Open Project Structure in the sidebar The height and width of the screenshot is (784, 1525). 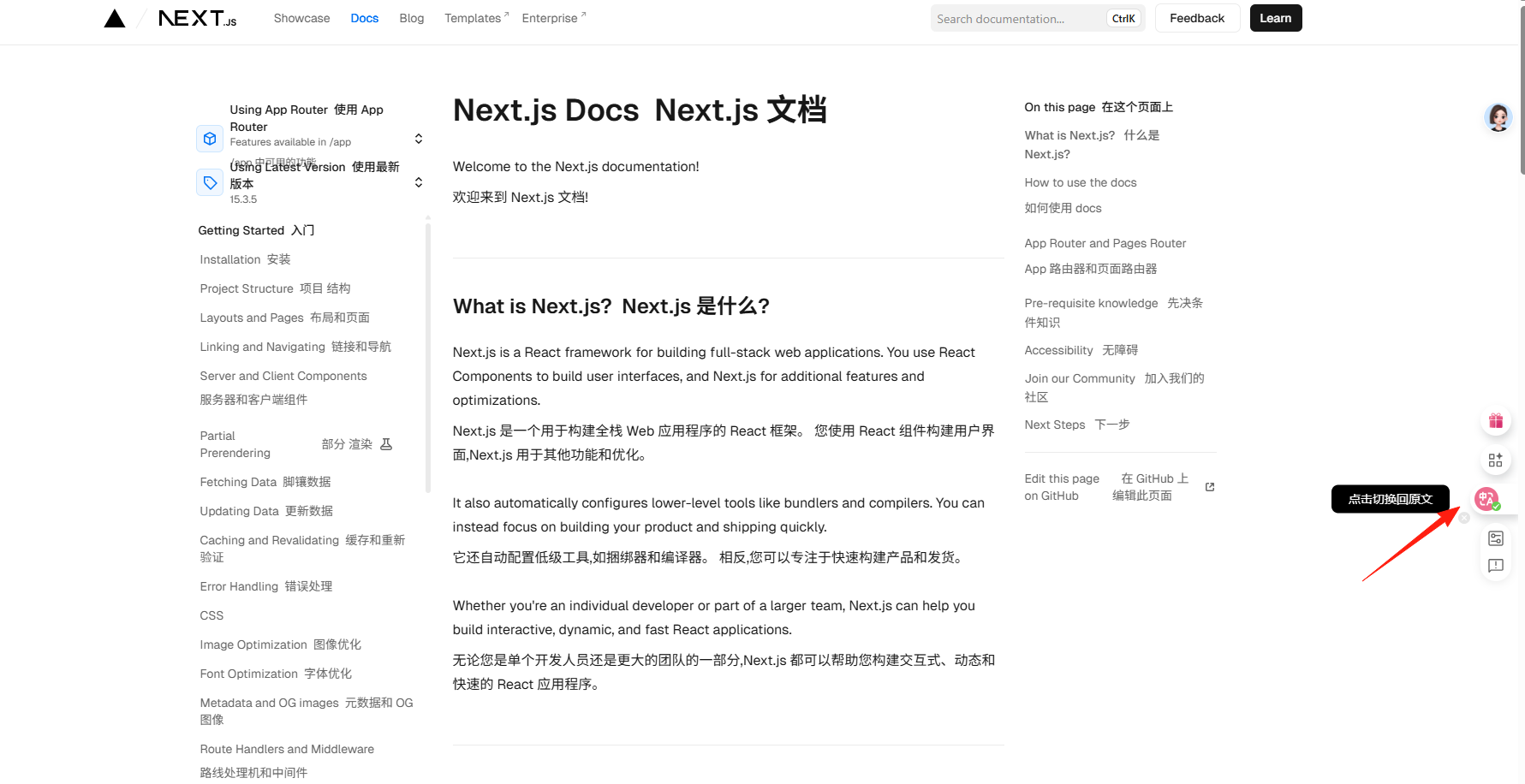click(x=275, y=288)
